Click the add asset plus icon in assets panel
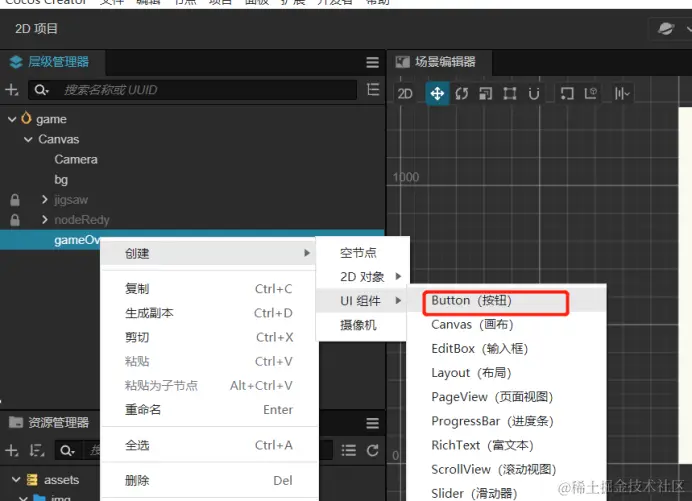 pos(11,451)
